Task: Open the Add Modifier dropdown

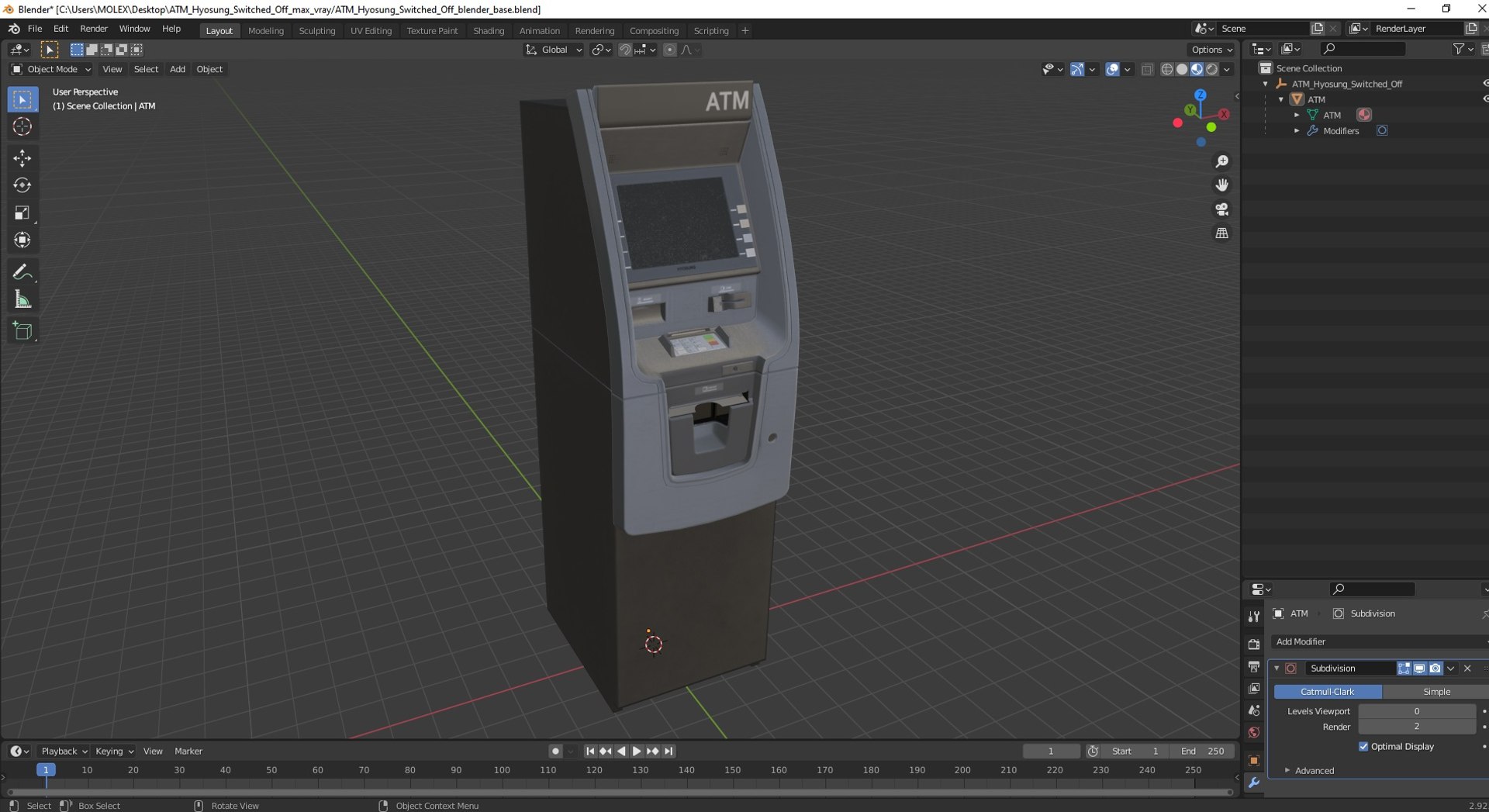Action: (1379, 642)
